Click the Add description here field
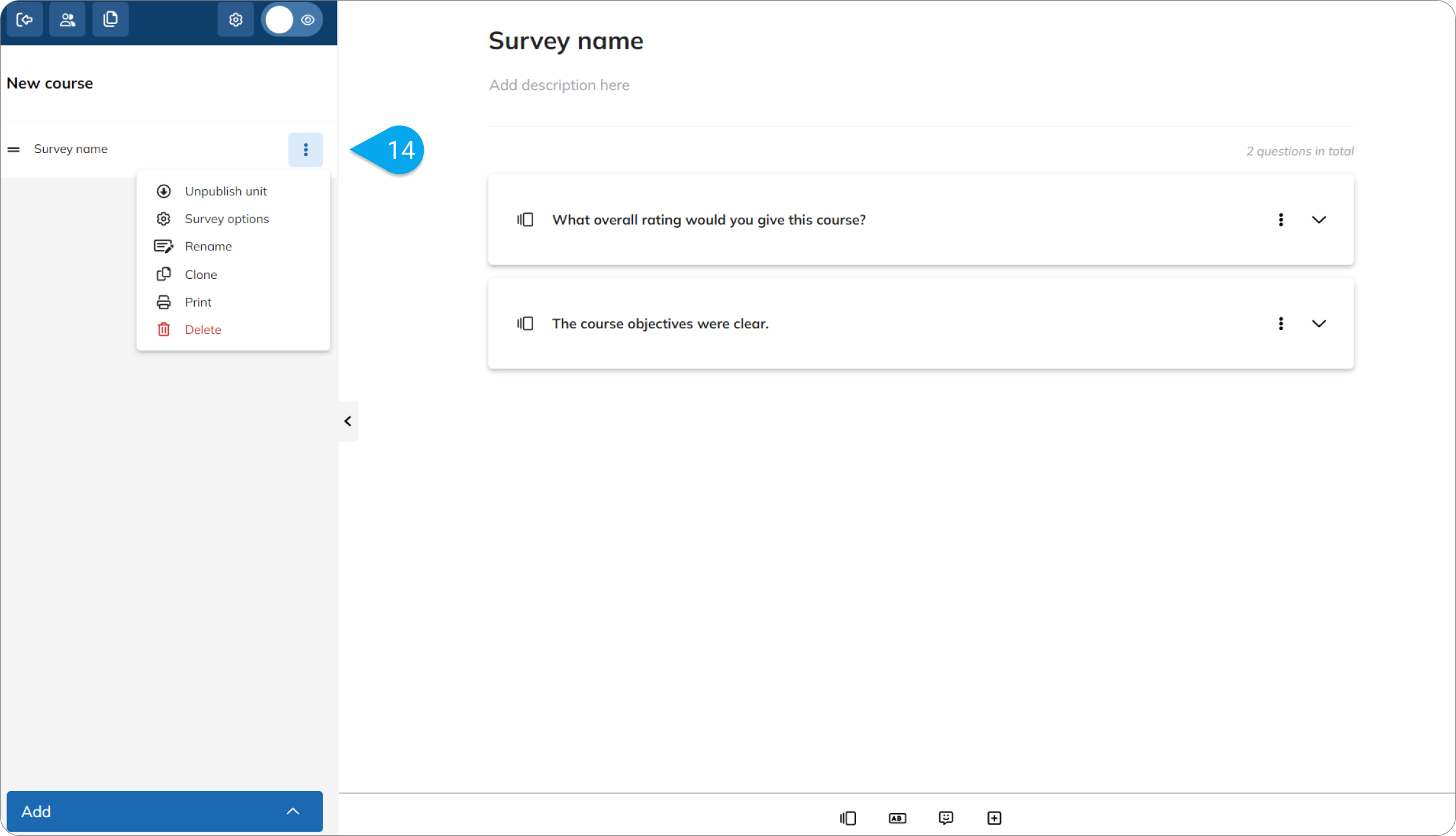This screenshot has height=836, width=1456. 559,85
